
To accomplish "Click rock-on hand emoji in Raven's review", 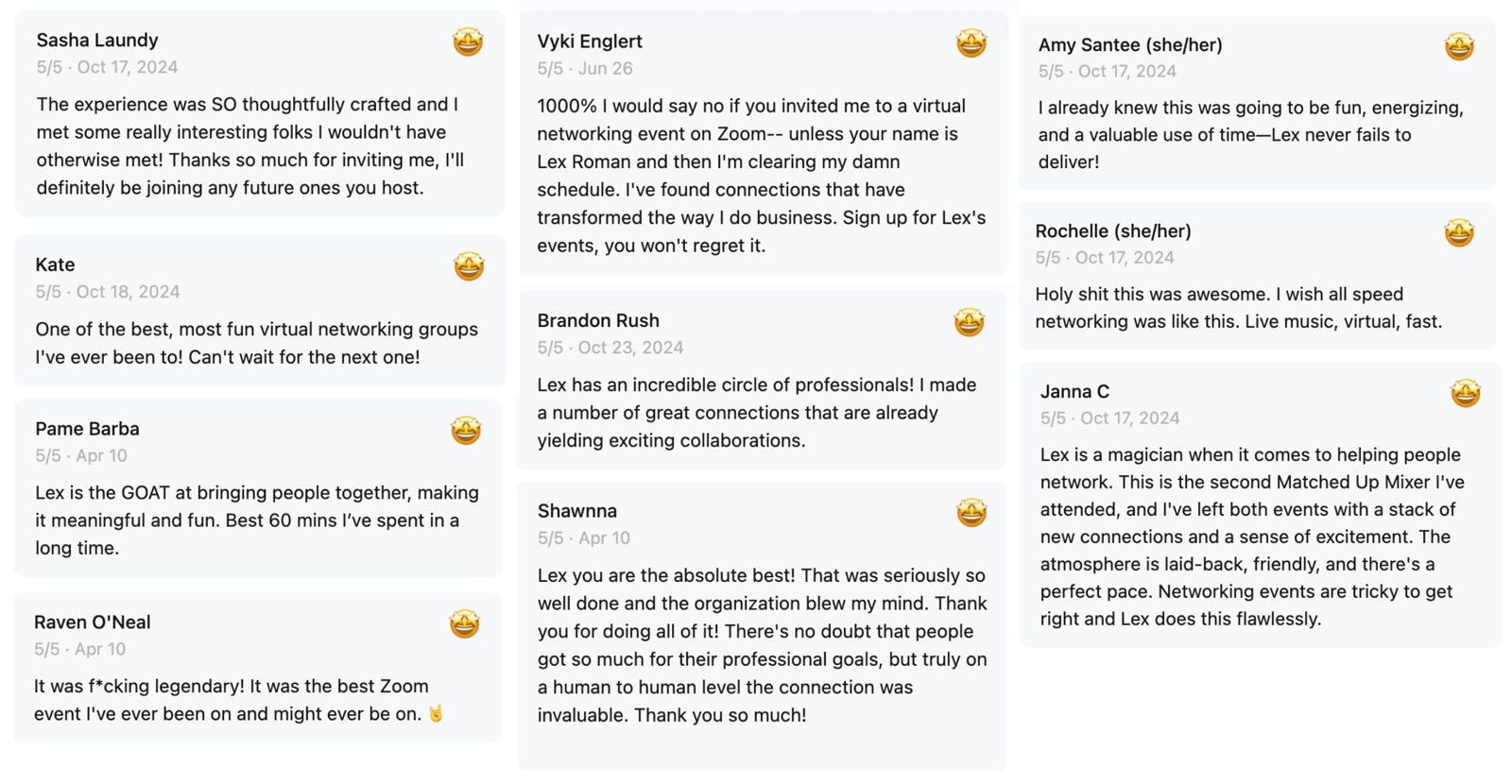I will (x=436, y=713).
